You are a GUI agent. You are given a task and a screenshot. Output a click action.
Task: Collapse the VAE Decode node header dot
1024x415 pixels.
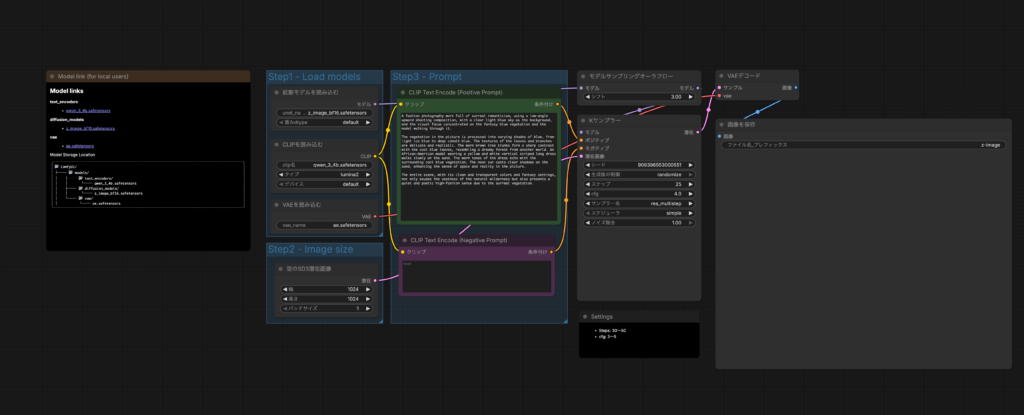[x=722, y=75]
